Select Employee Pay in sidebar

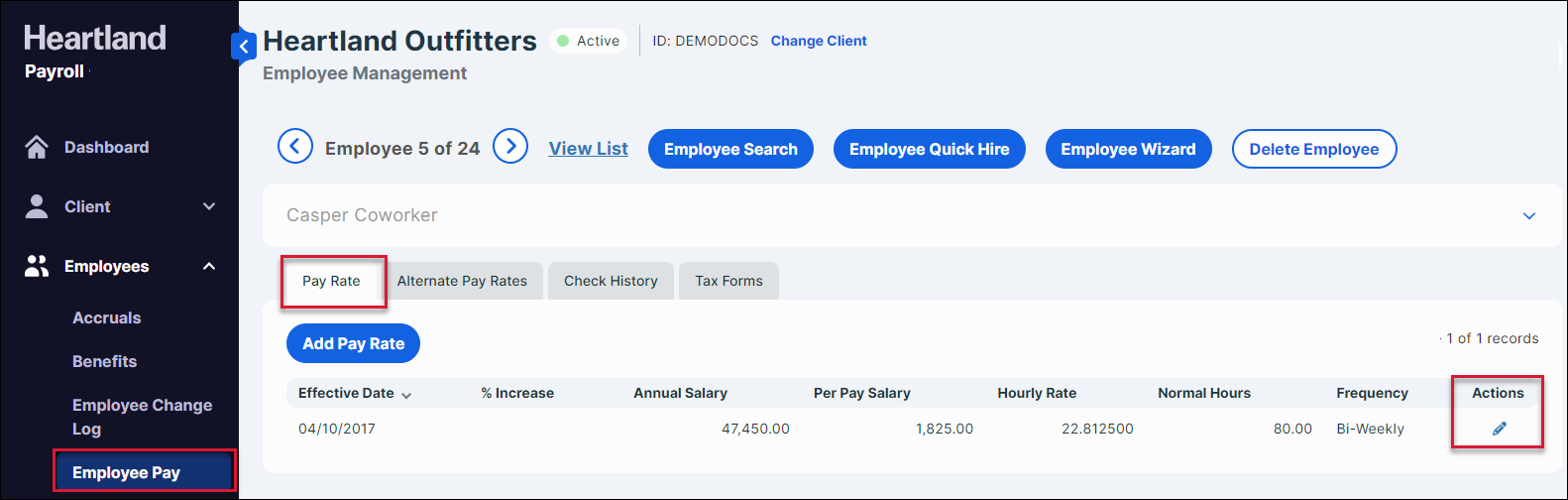(145, 472)
